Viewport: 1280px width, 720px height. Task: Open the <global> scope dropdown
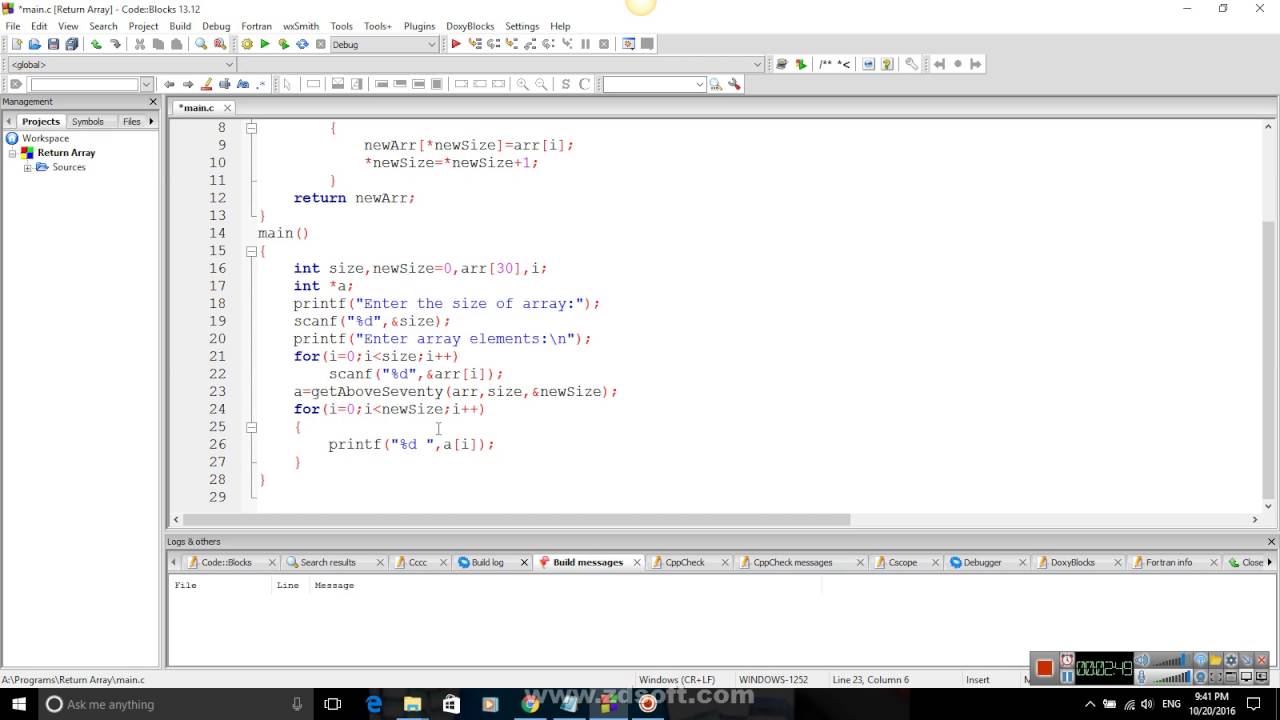(x=229, y=64)
